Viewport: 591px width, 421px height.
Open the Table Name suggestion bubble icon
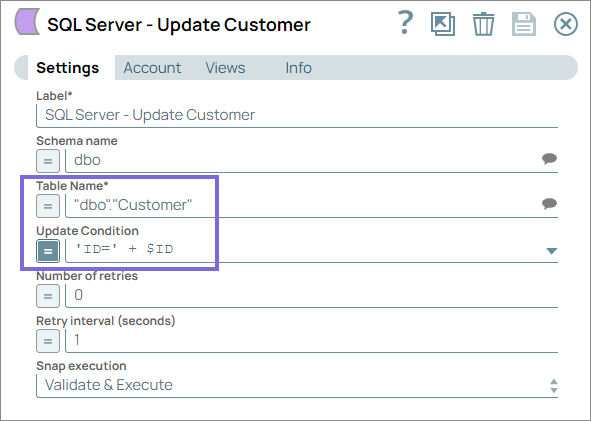pos(550,204)
